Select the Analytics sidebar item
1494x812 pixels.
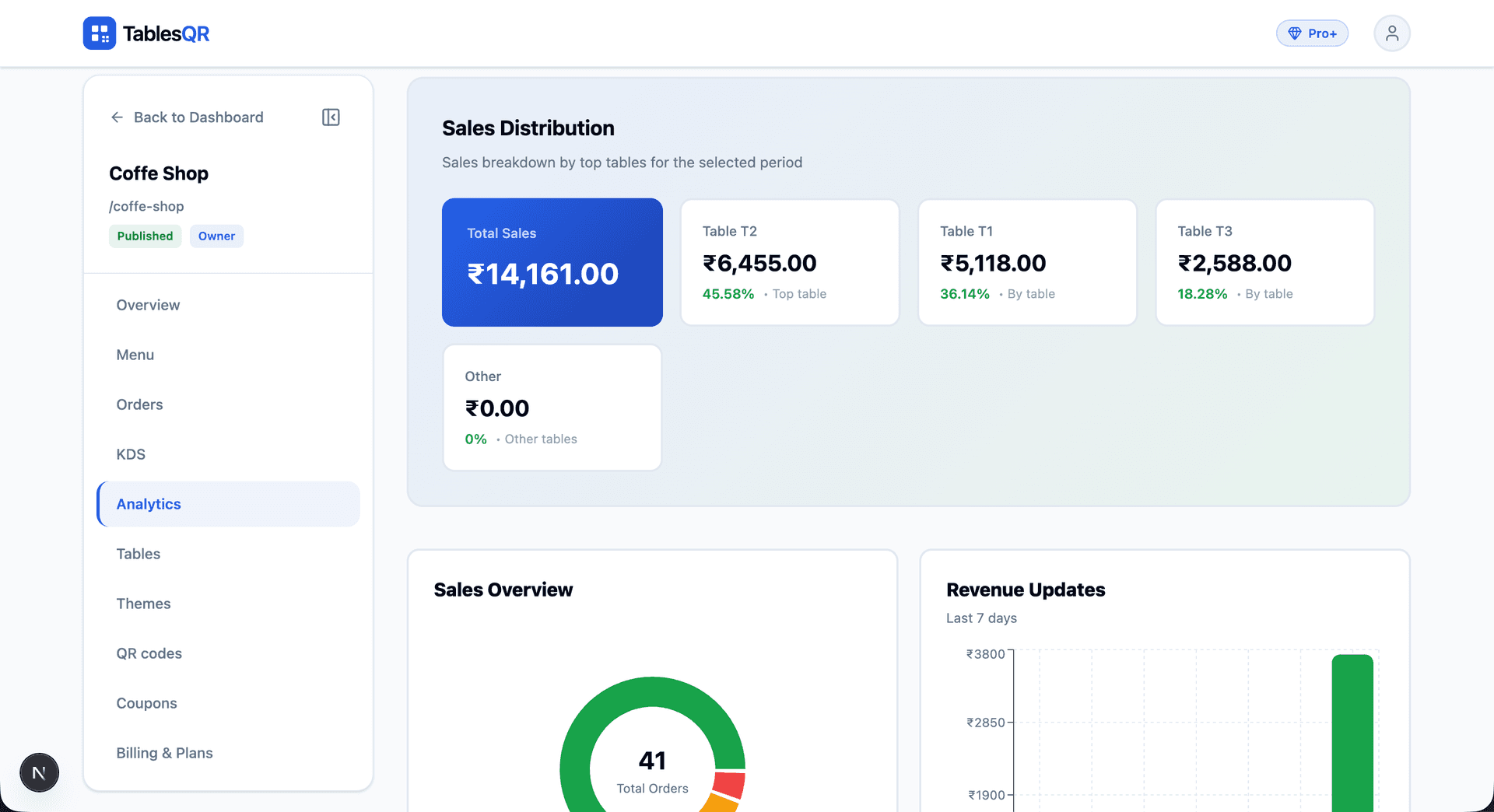tap(229, 504)
